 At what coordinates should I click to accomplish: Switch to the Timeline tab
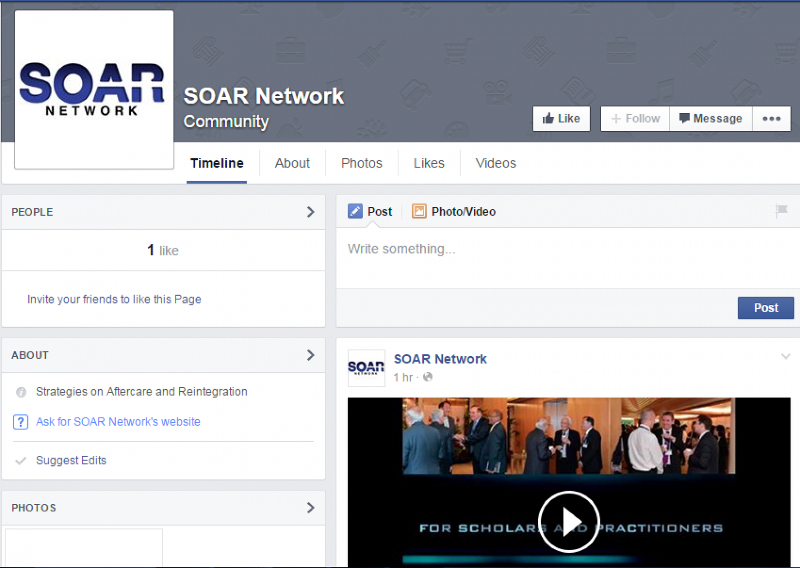tap(217, 163)
